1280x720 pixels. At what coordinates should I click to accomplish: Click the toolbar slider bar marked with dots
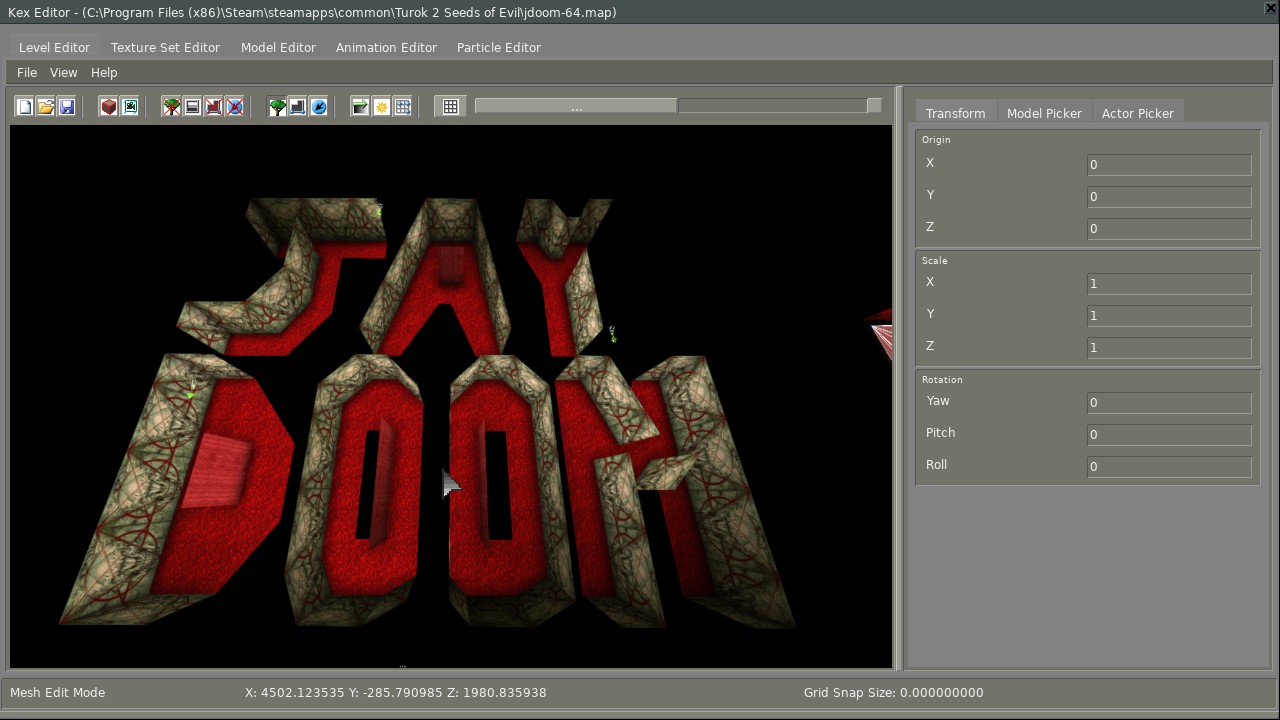click(576, 107)
